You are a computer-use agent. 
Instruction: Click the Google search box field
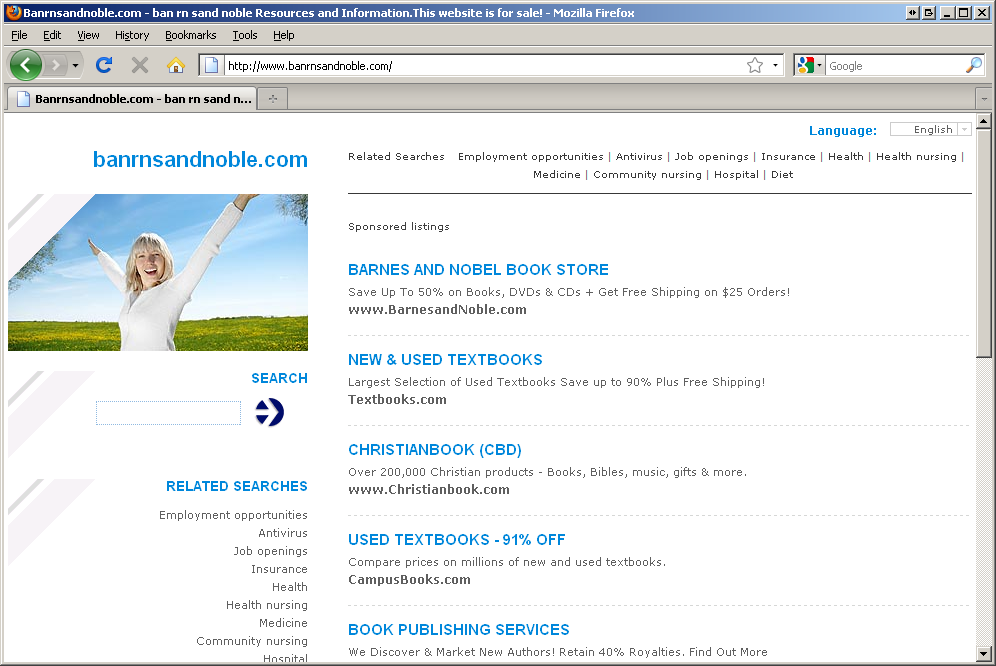click(x=896, y=65)
